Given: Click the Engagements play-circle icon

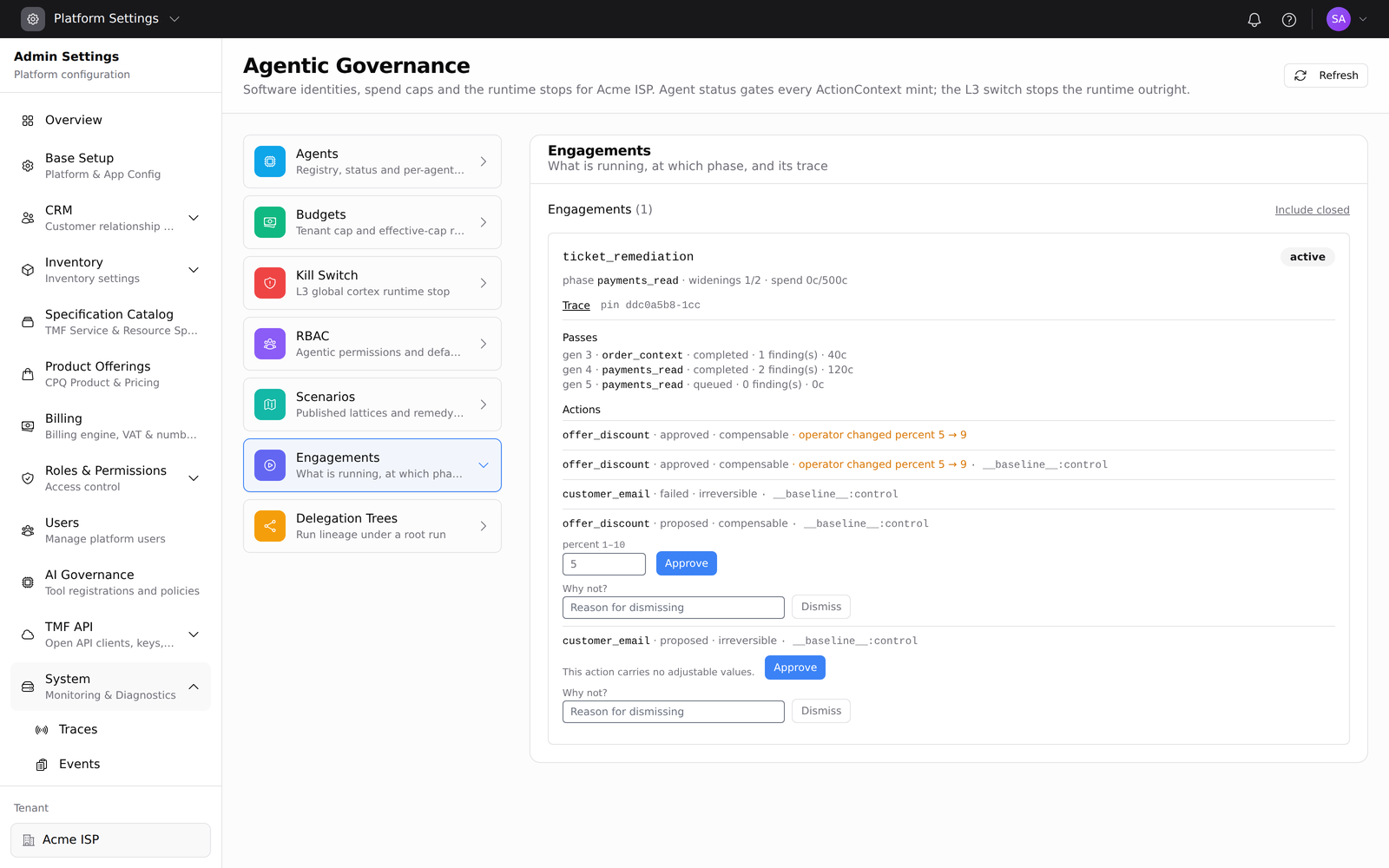Looking at the screenshot, I should click(270, 465).
